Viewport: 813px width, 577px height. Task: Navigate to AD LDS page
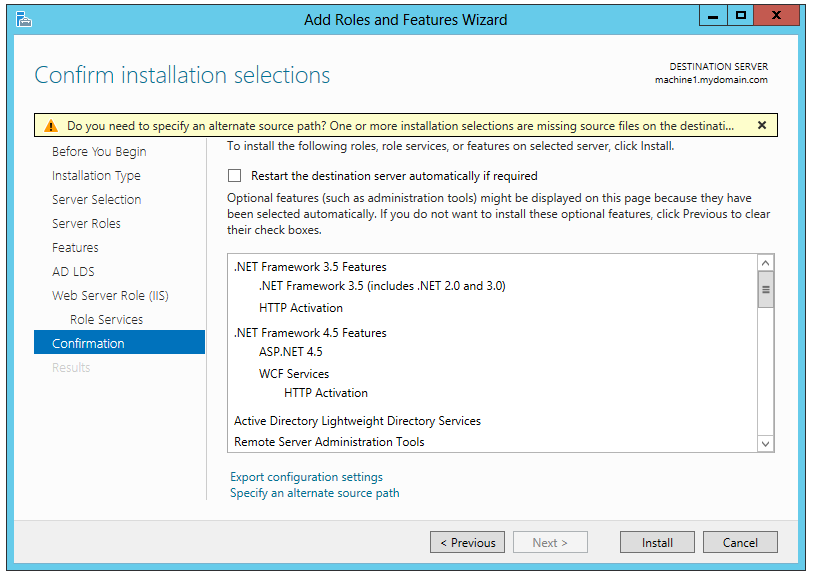[73, 272]
